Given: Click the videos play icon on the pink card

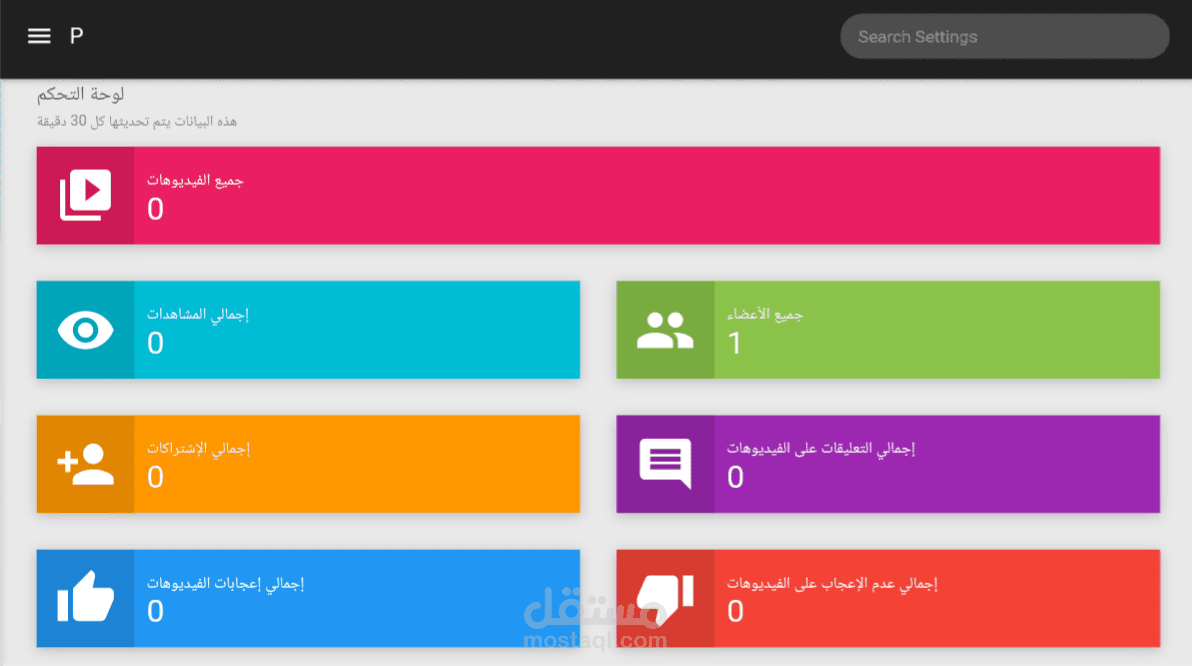Looking at the screenshot, I should pos(85,195).
